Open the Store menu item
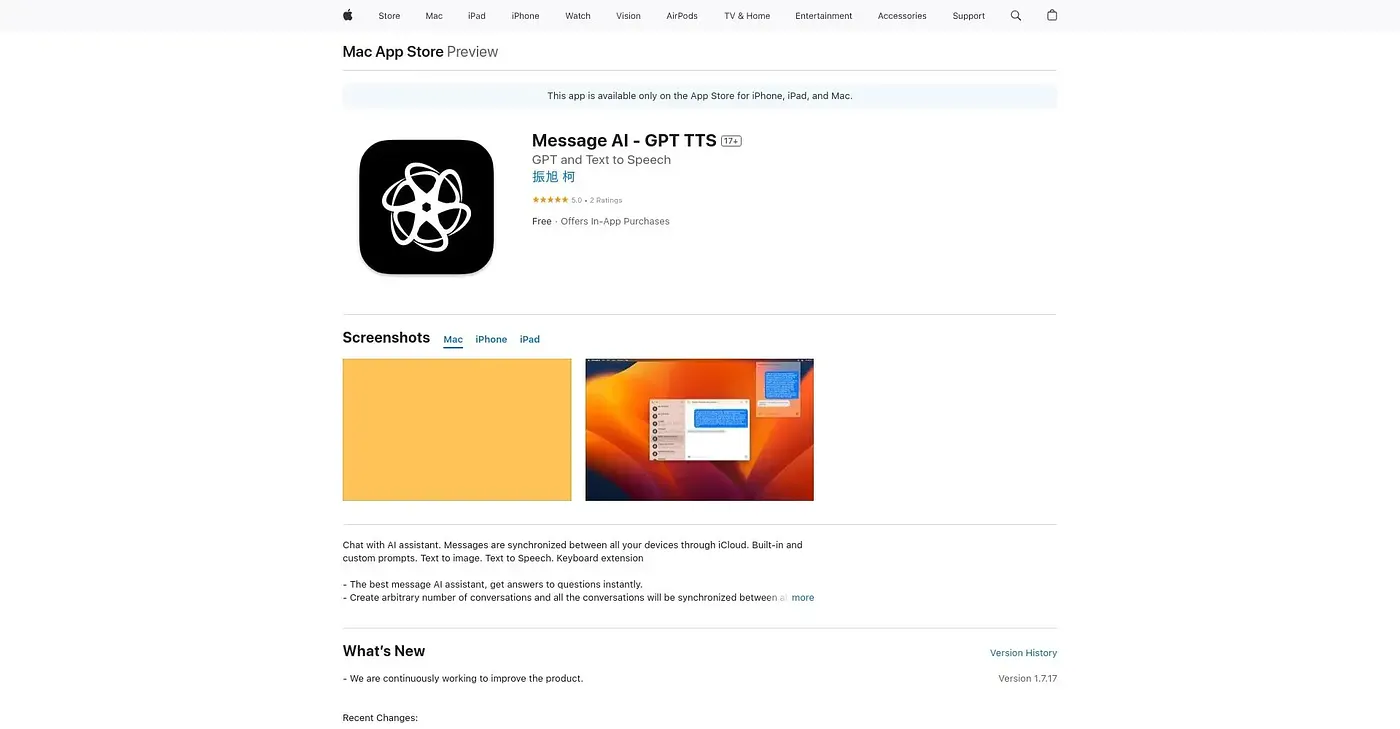1400x729 pixels. [389, 16]
